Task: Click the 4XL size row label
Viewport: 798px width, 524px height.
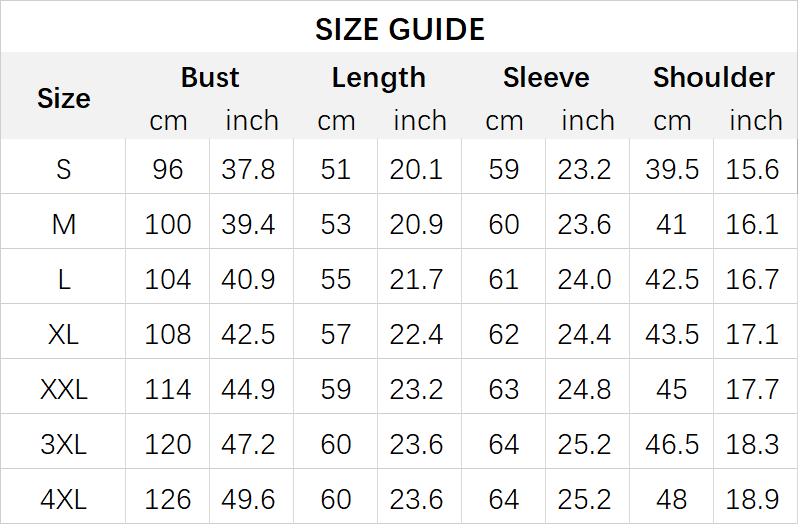Action: [63, 498]
